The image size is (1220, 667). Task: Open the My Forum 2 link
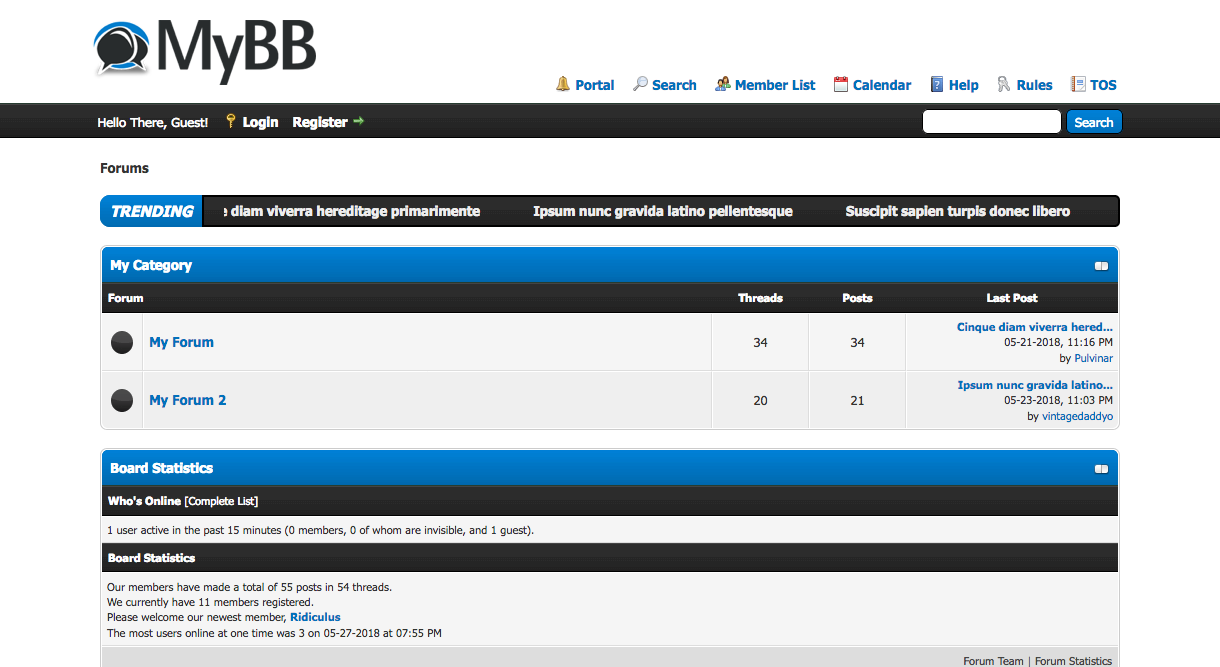(x=188, y=400)
